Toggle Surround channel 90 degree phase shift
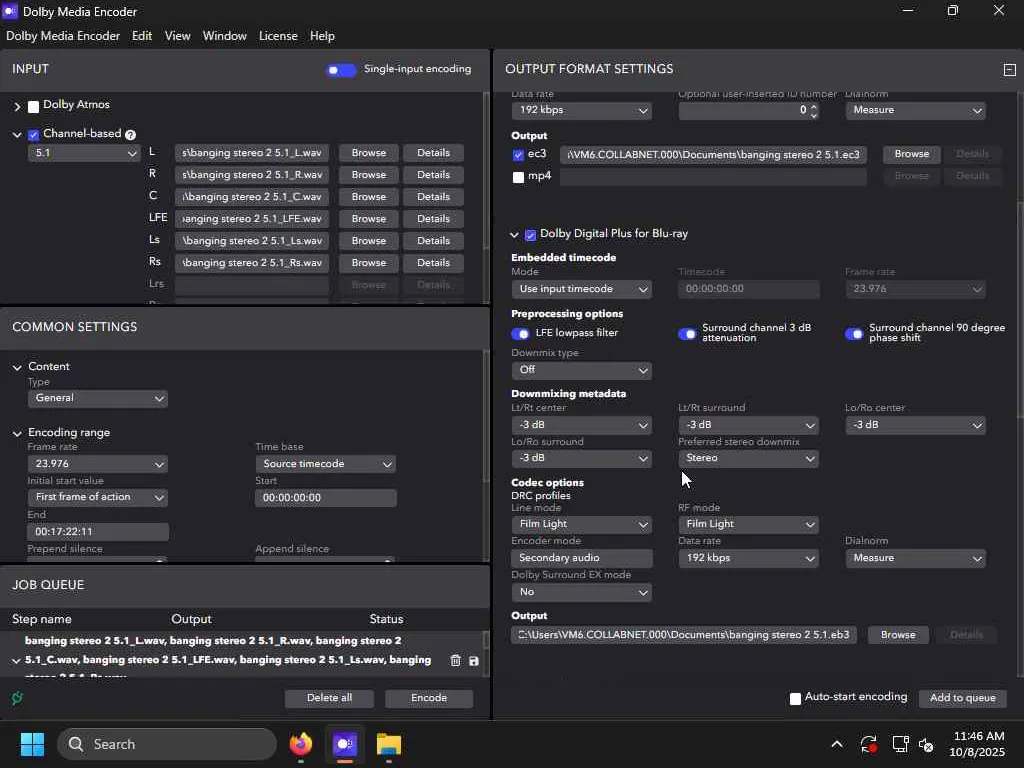This screenshot has height=768, width=1024. 854,334
